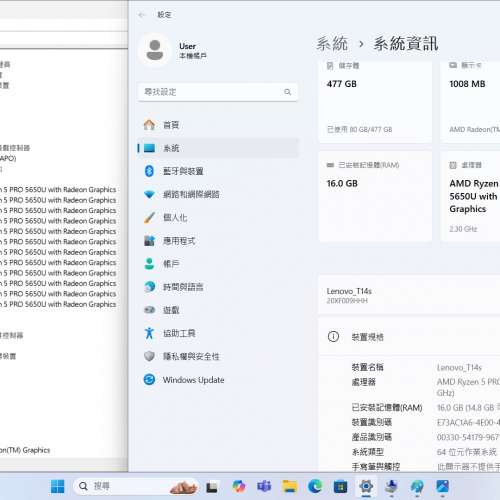Screen dimensions: 500x500
Task: Open 個人化 personalization settings
Action: point(218,218)
